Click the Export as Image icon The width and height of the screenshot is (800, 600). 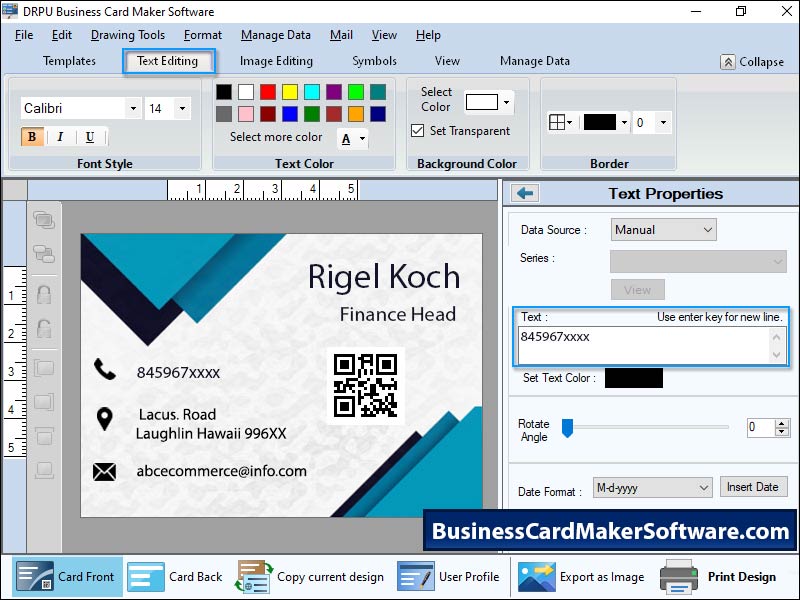[x=535, y=577]
